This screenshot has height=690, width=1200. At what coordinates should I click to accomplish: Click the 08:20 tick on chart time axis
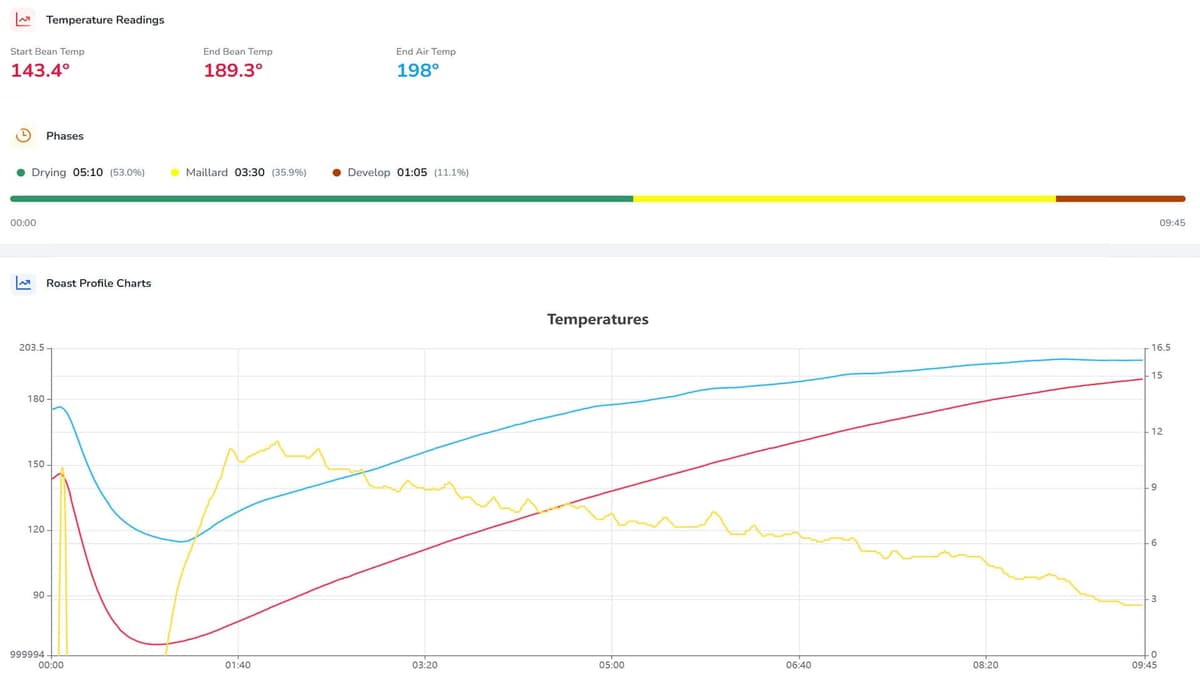(x=985, y=664)
